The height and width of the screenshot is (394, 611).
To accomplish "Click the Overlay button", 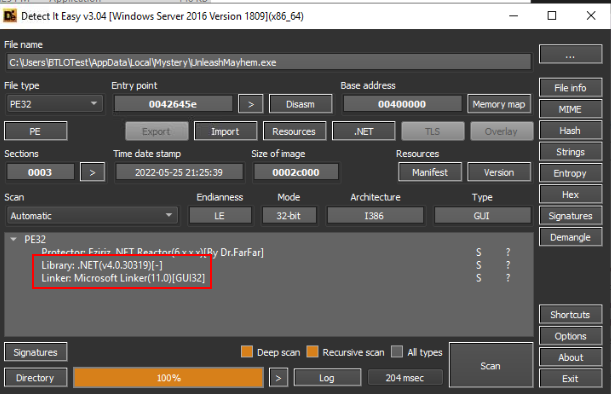I will point(502,131).
